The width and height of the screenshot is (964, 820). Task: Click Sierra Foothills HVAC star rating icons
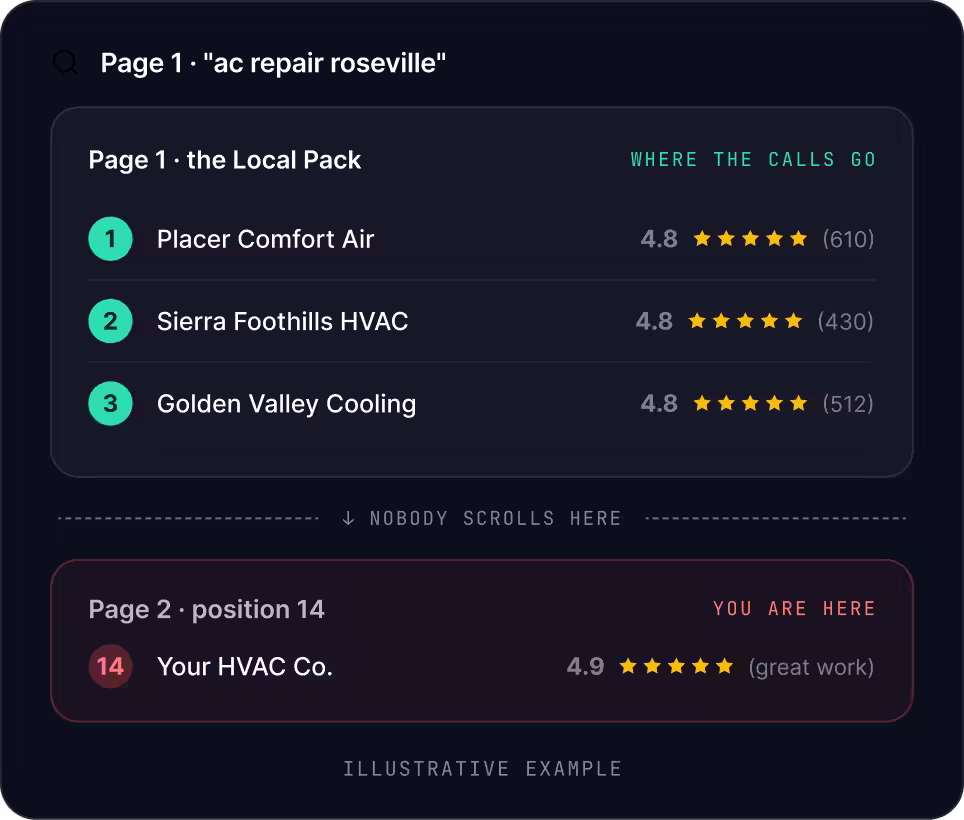click(745, 321)
